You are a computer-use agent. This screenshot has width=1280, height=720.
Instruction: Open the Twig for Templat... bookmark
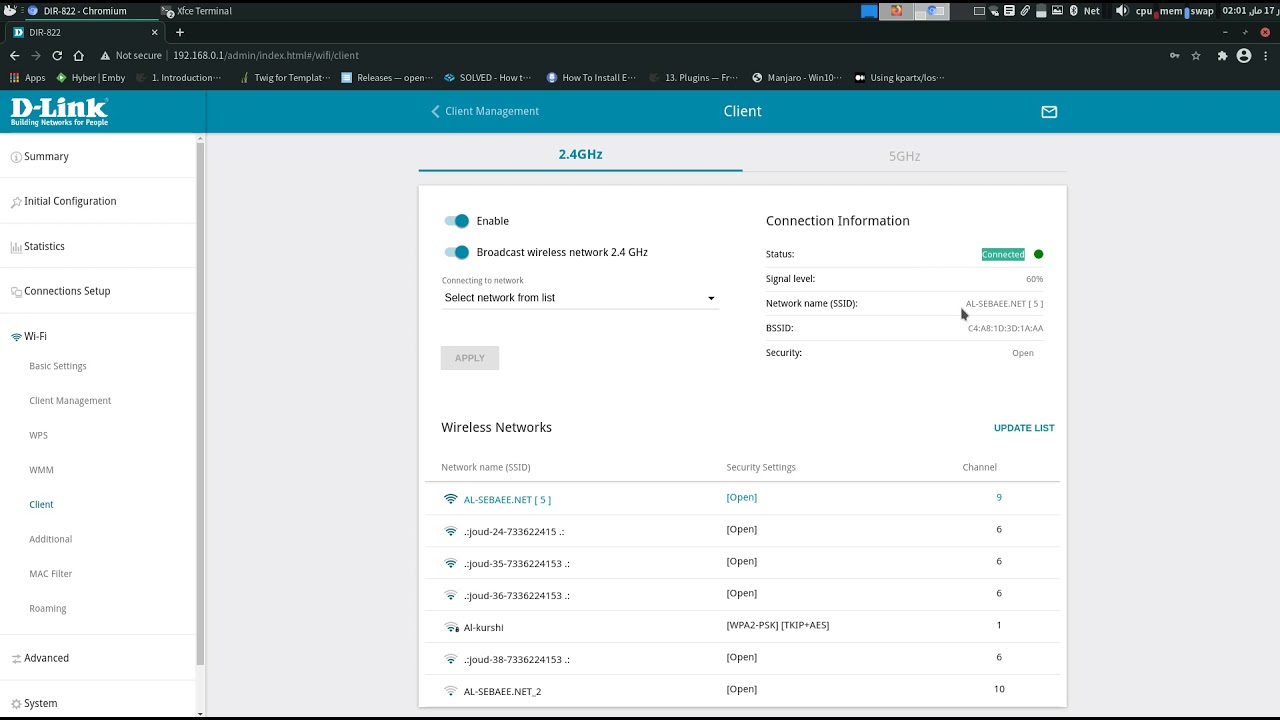point(284,78)
